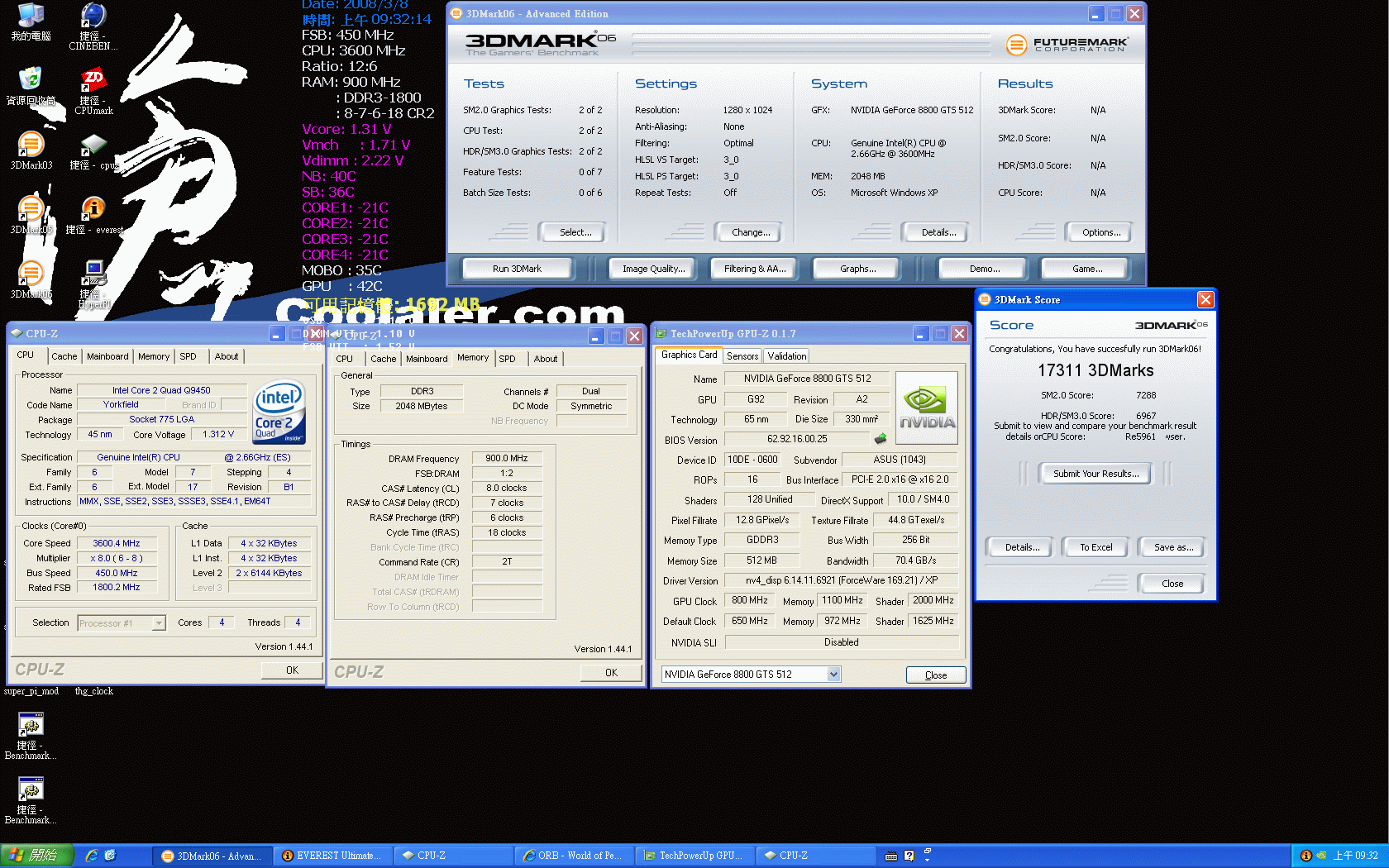Click the NVIDIA system tray icon

1321,856
